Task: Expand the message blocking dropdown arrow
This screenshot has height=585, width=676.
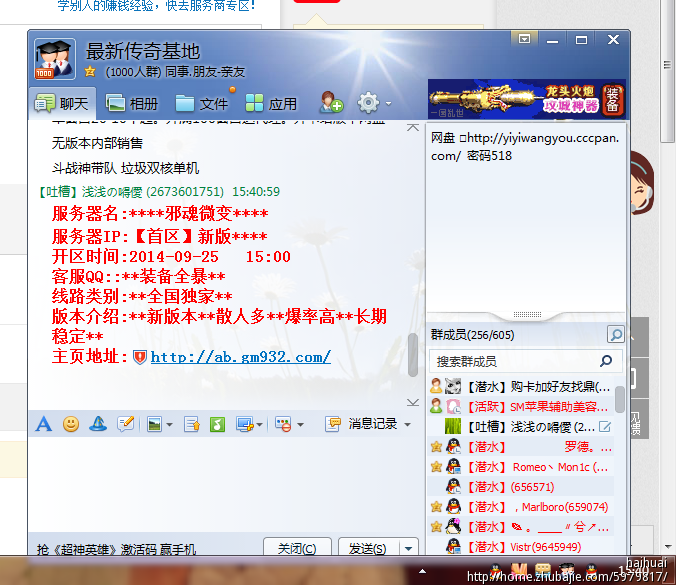Action: [x=300, y=425]
